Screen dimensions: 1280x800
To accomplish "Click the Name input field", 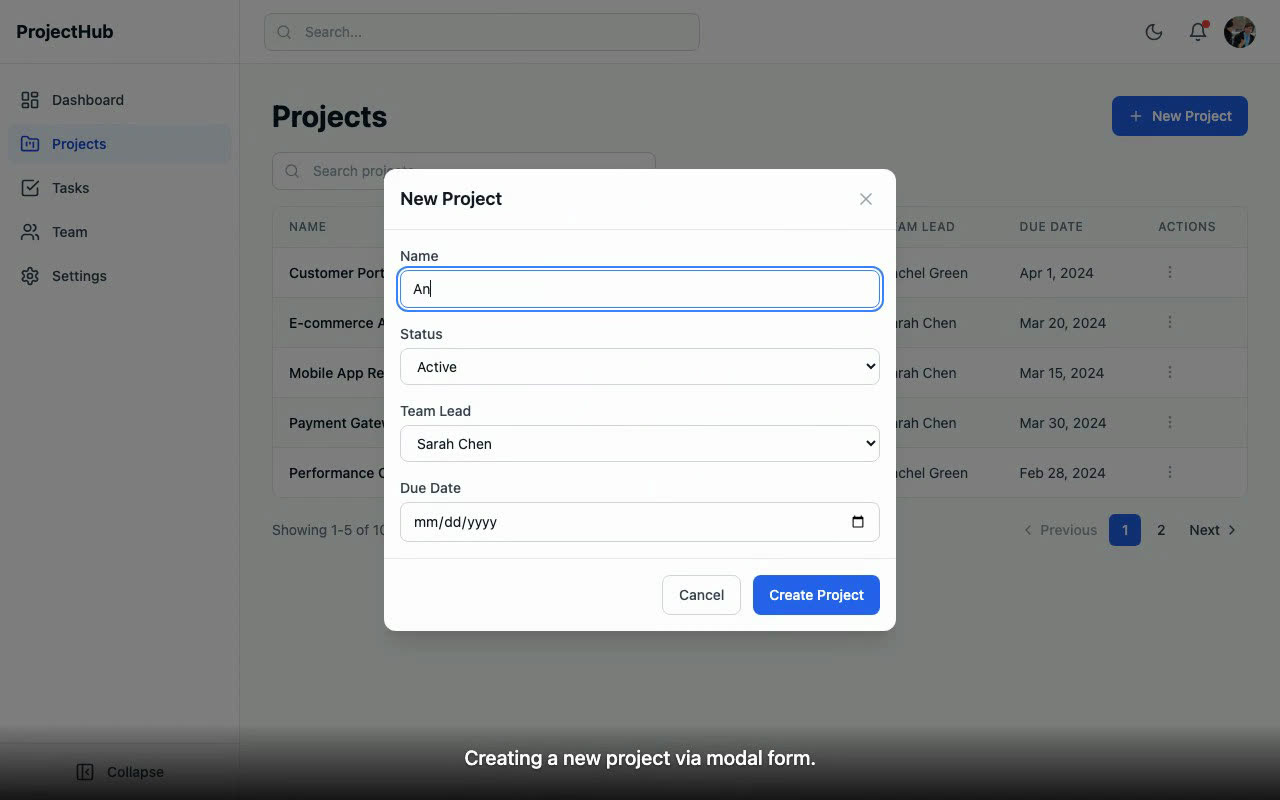I will click(640, 289).
